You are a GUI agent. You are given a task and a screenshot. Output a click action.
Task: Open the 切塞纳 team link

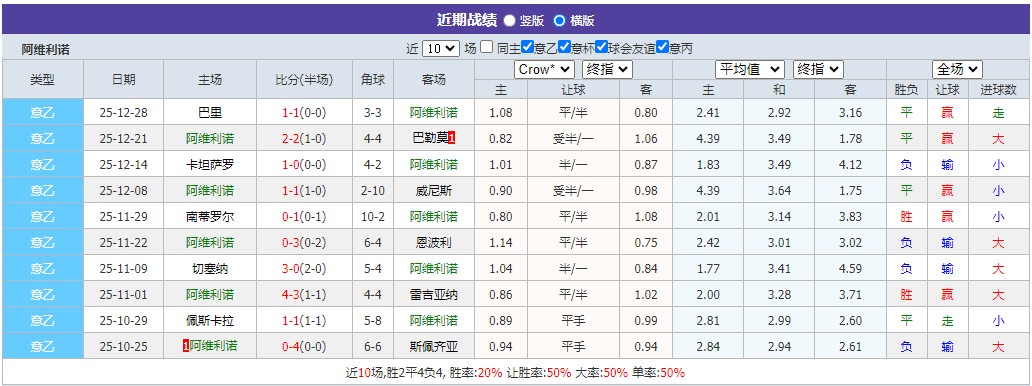(x=210, y=269)
